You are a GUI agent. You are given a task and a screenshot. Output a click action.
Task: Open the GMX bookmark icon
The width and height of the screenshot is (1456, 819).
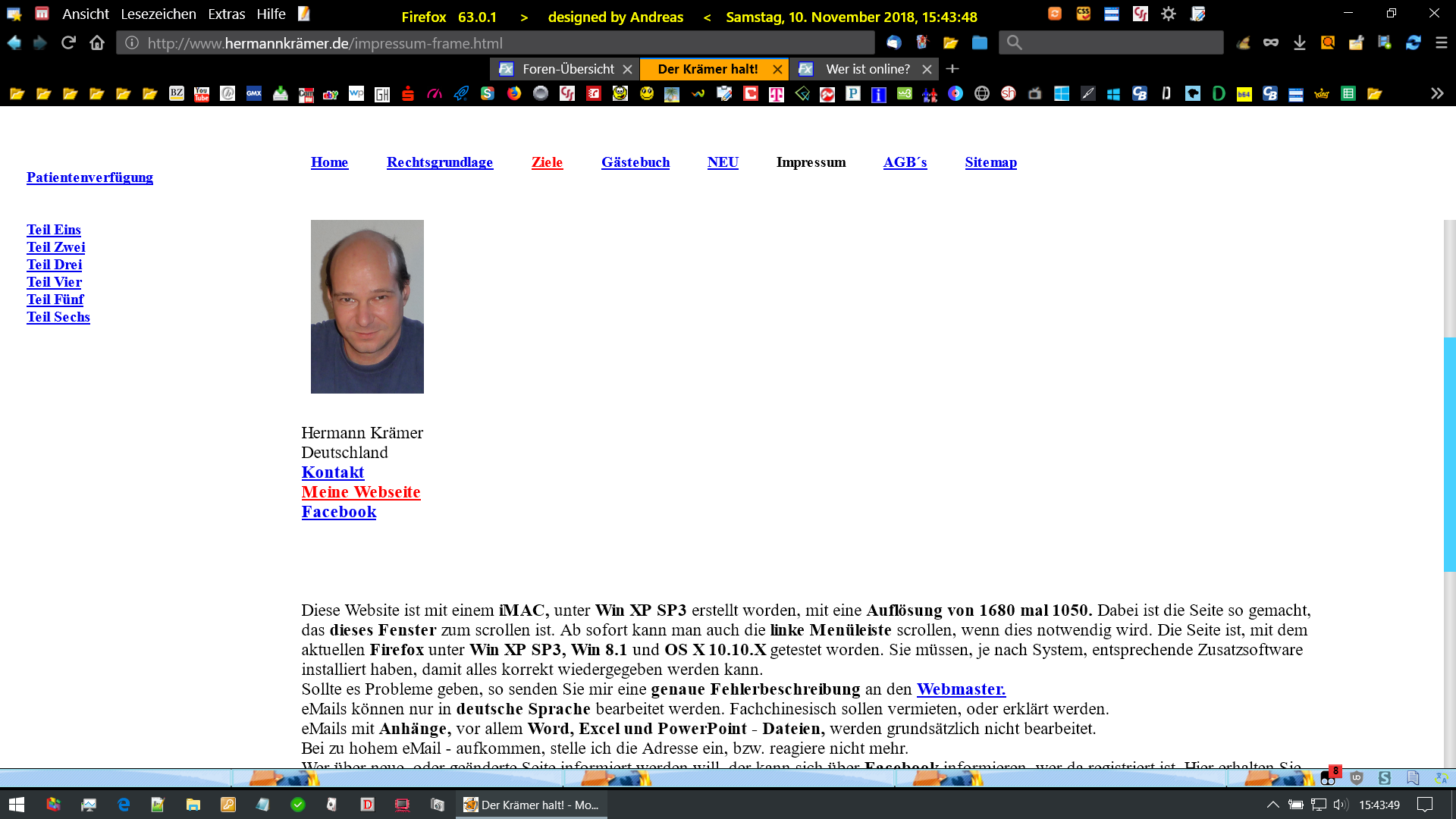(254, 94)
